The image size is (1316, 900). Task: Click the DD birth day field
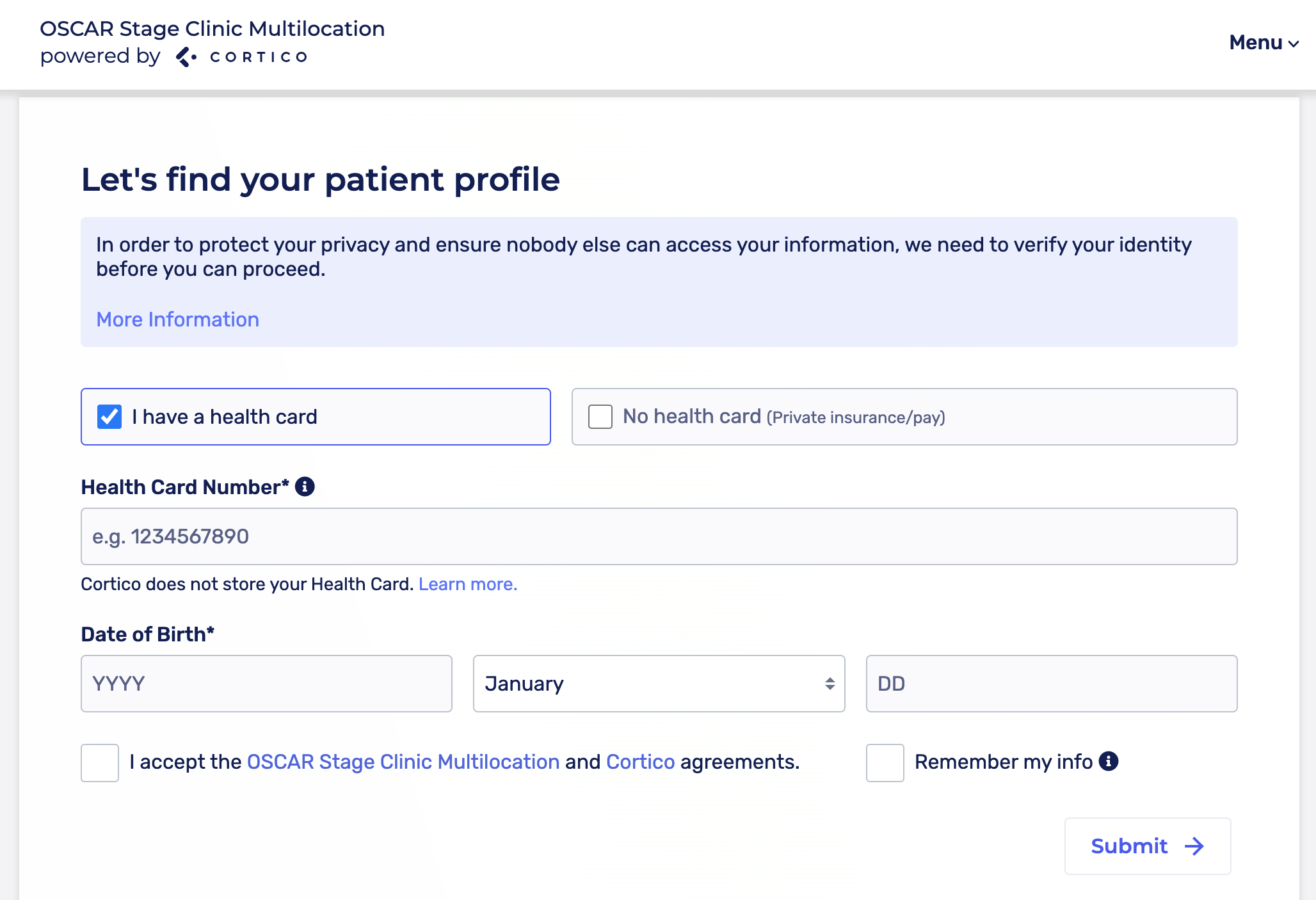[1051, 684]
